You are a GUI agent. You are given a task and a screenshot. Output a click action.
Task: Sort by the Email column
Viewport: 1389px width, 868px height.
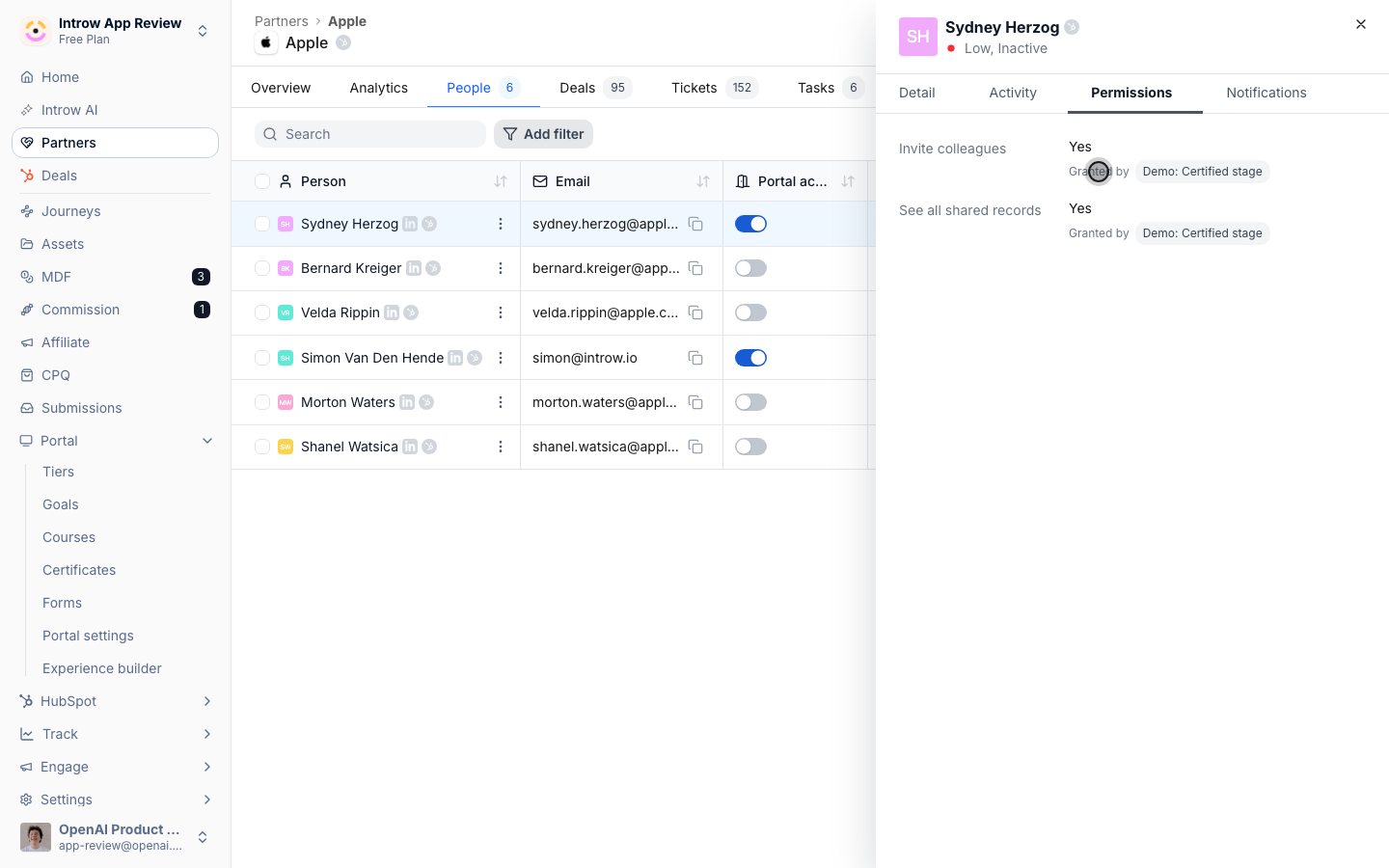703,181
